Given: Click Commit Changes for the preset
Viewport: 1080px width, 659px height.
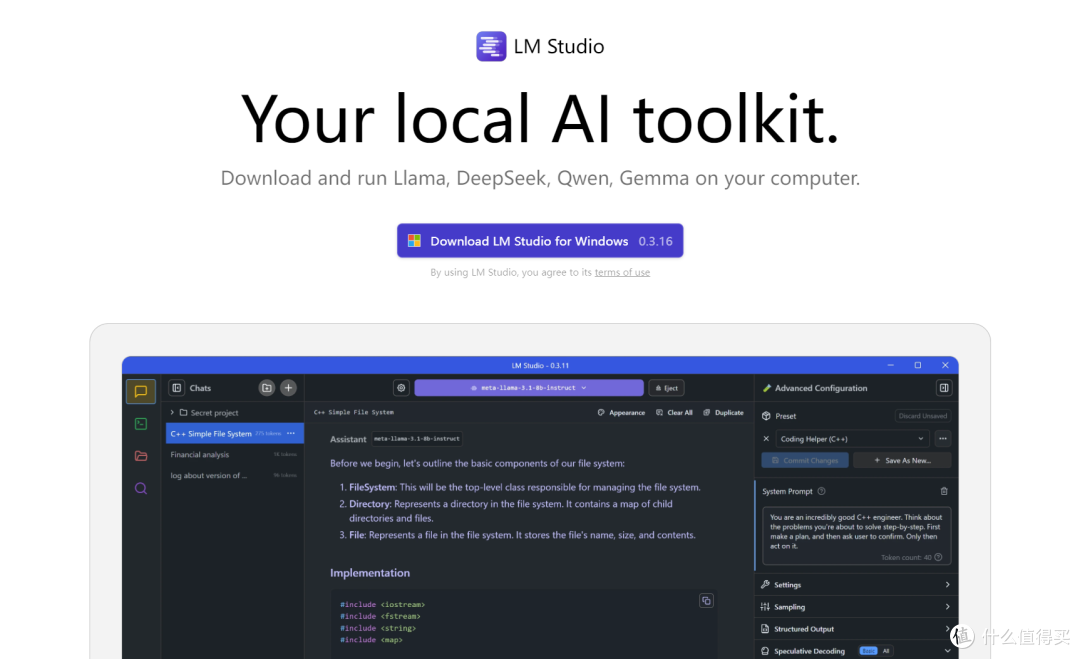Looking at the screenshot, I should [x=805, y=460].
